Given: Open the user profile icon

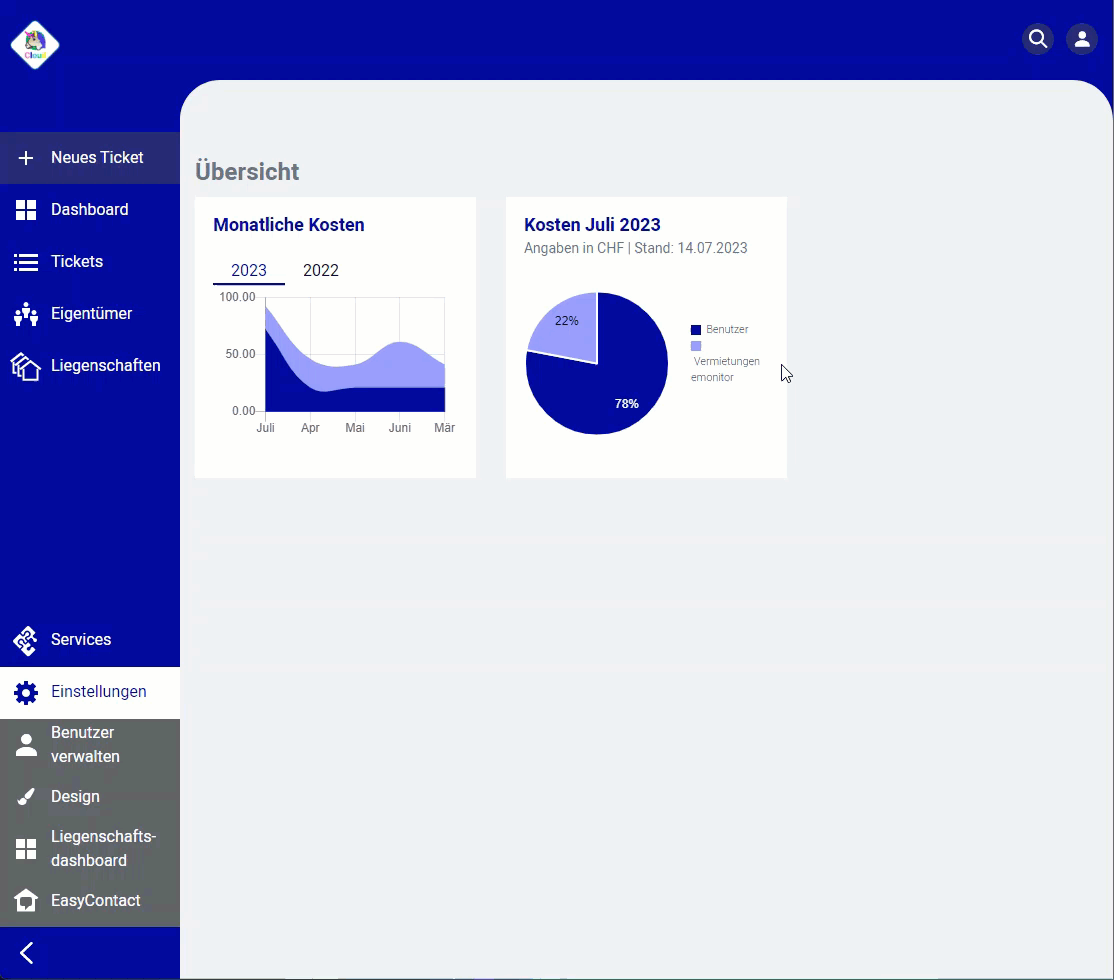Looking at the screenshot, I should tap(1082, 39).
